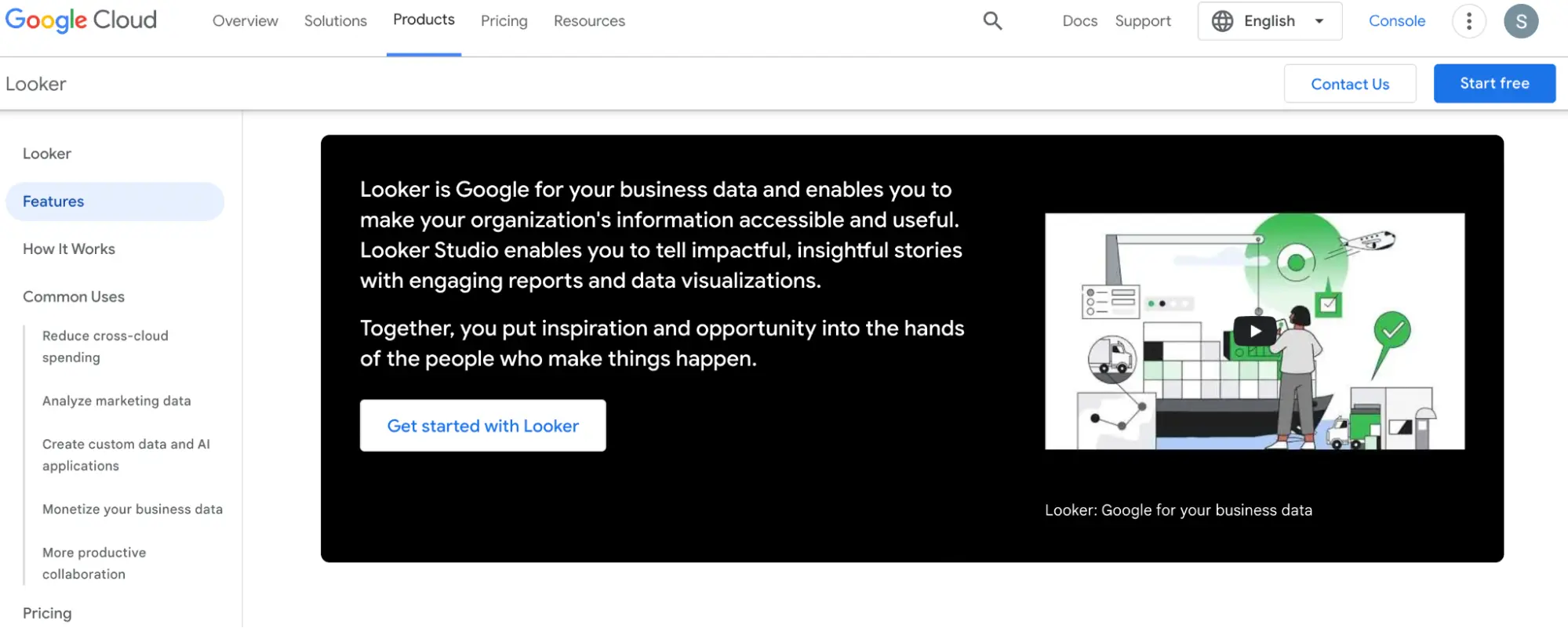This screenshot has width=1568, height=628.
Task: Go to the Pricing top menu item
Action: 504,21
